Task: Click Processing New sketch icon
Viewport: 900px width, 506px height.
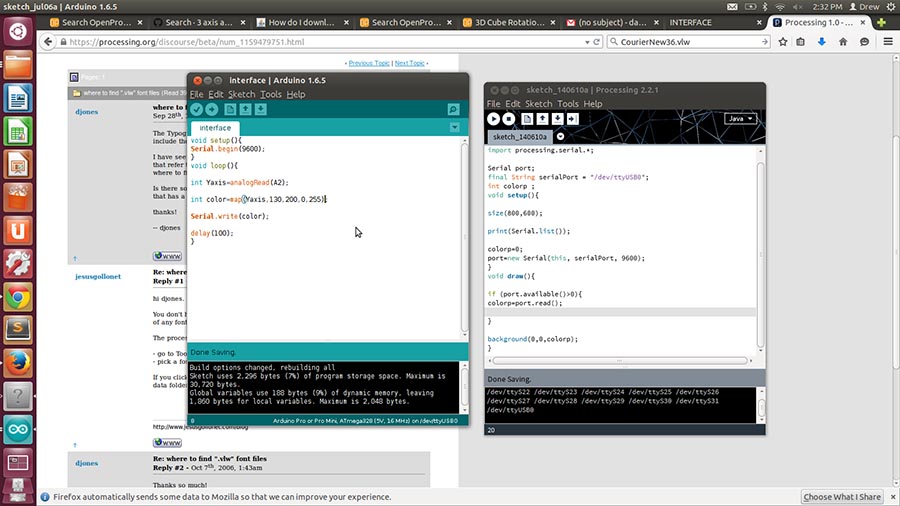Action: pos(527,119)
